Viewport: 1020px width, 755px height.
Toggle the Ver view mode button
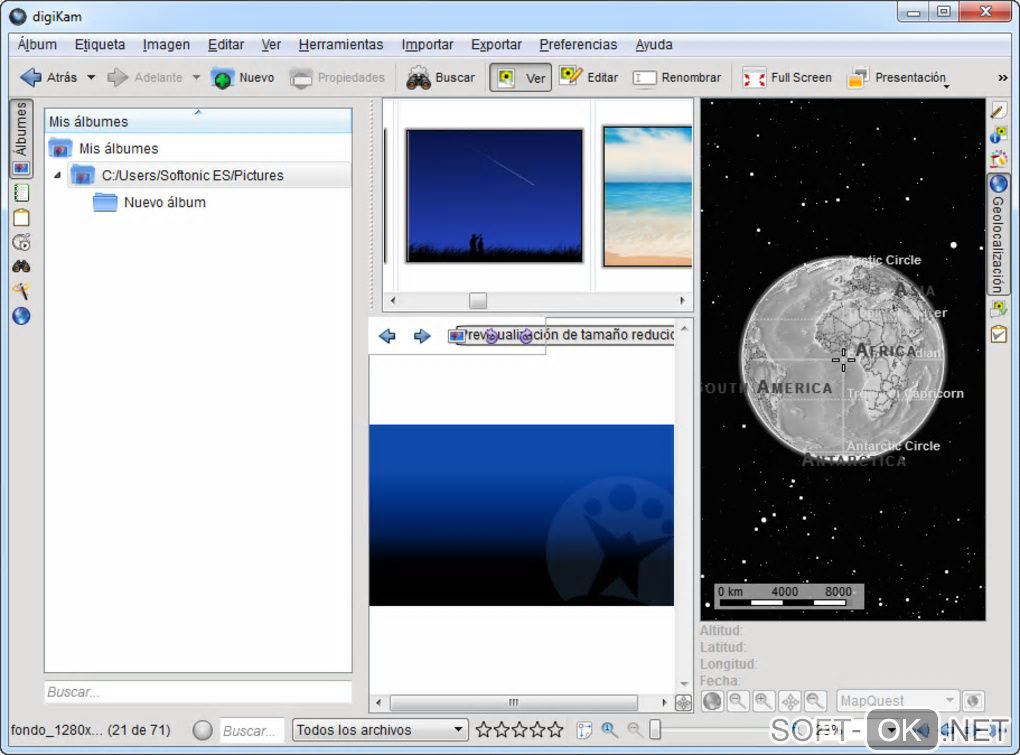click(520, 77)
